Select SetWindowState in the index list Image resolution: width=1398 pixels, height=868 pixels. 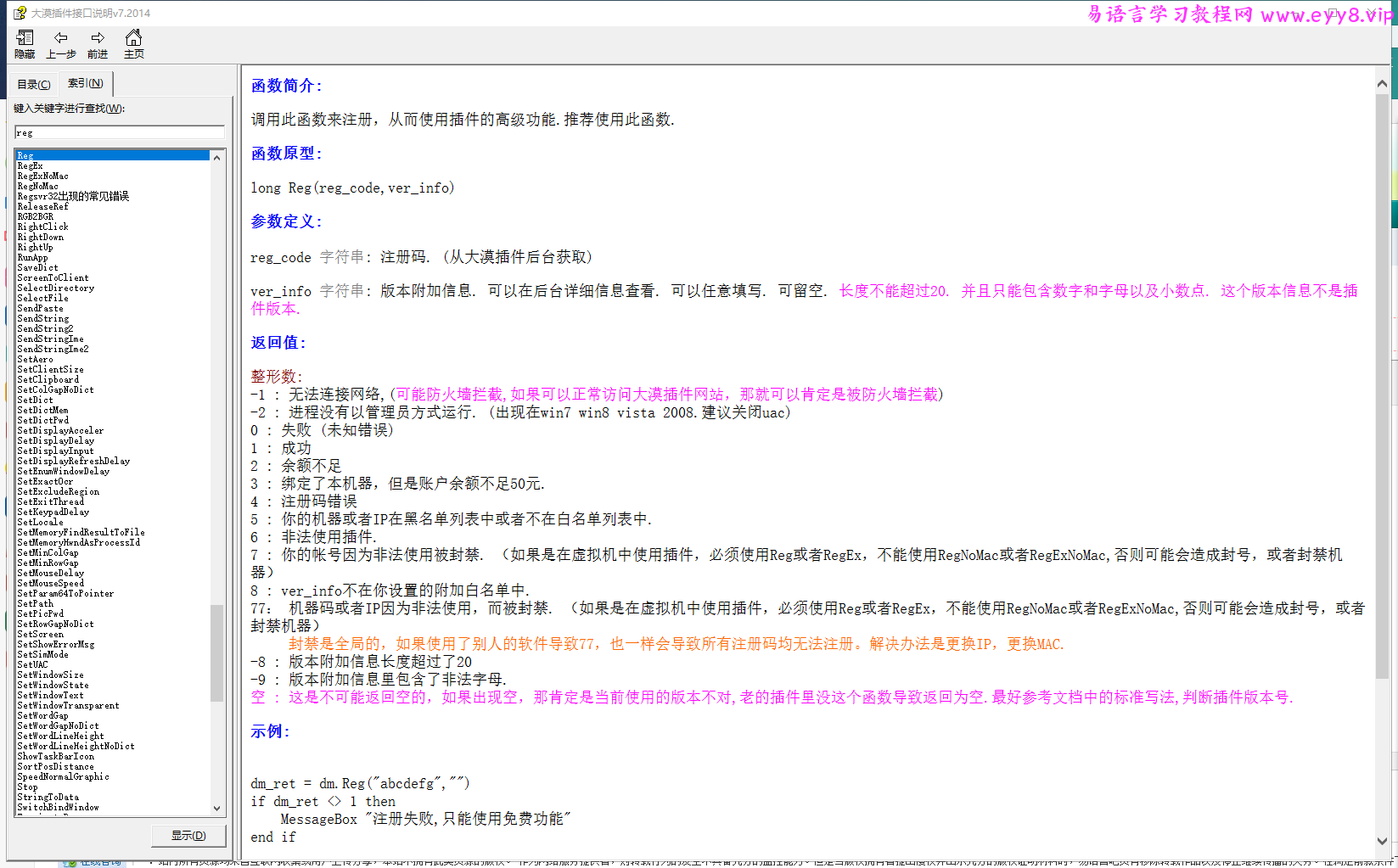pos(53,685)
